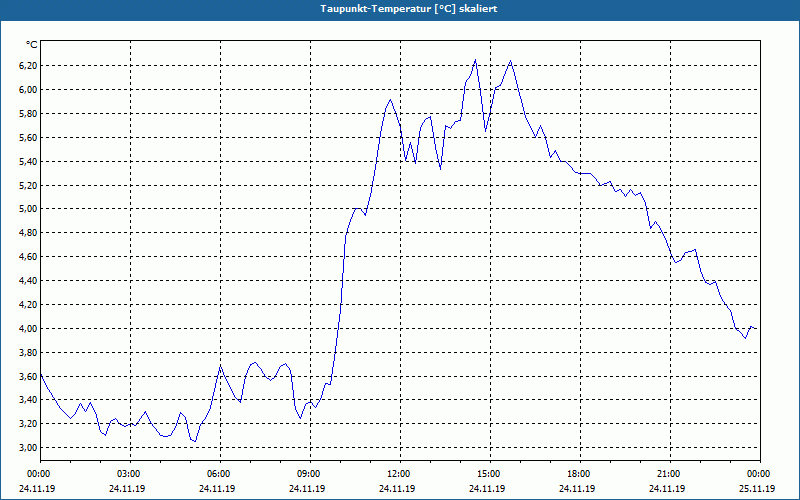Select the 5,60 y-axis value
Image resolution: width=800 pixels, height=500 pixels.
(x=28, y=138)
